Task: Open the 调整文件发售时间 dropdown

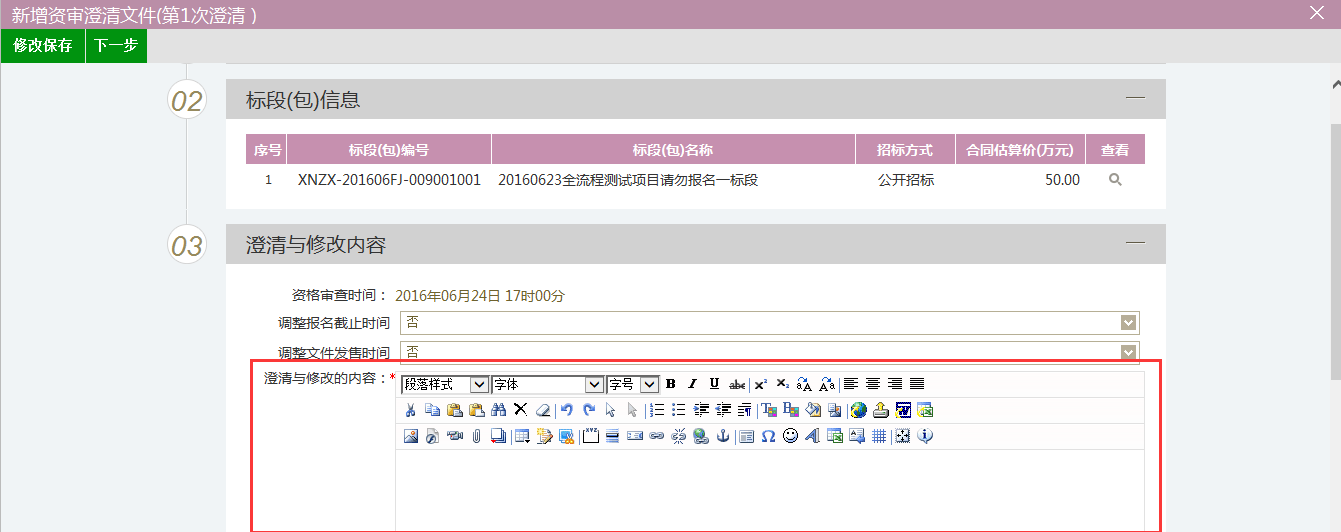Action: click(x=769, y=352)
